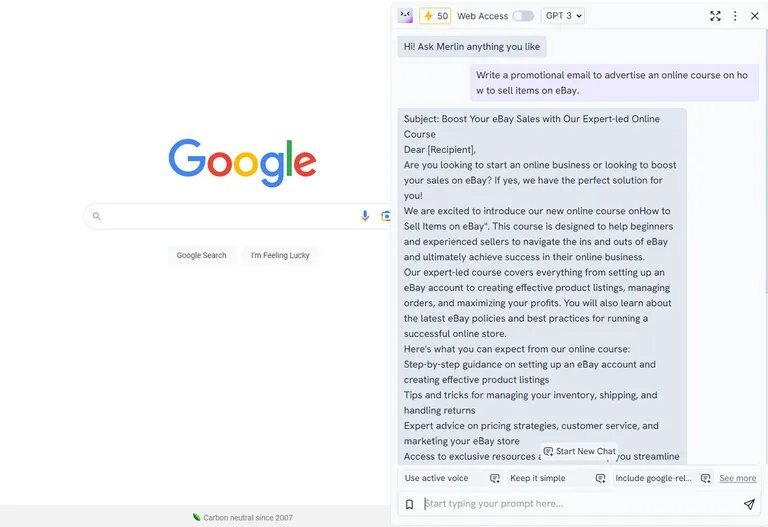The width and height of the screenshot is (768, 527).
Task: Close the Merlin chat panel
Action: pyautogui.click(x=754, y=16)
